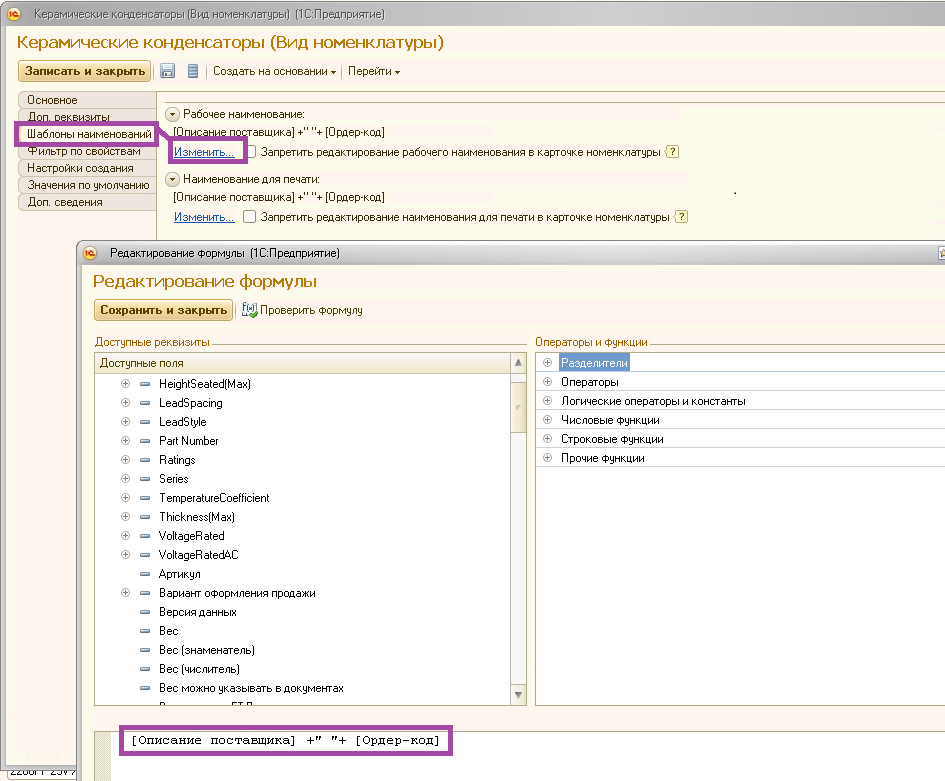The image size is (945, 781).
Task: Open the Перейти dropdown menu
Action: click(x=373, y=71)
